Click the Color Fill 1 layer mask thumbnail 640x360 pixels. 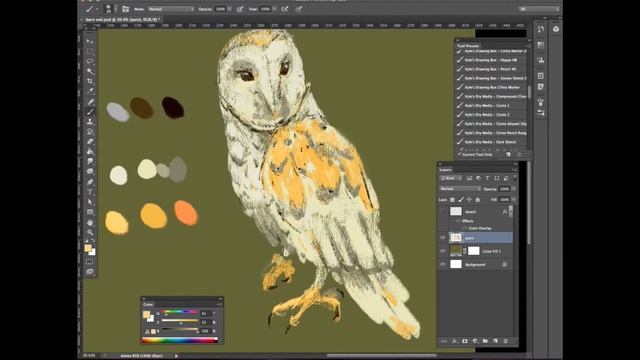click(x=473, y=251)
